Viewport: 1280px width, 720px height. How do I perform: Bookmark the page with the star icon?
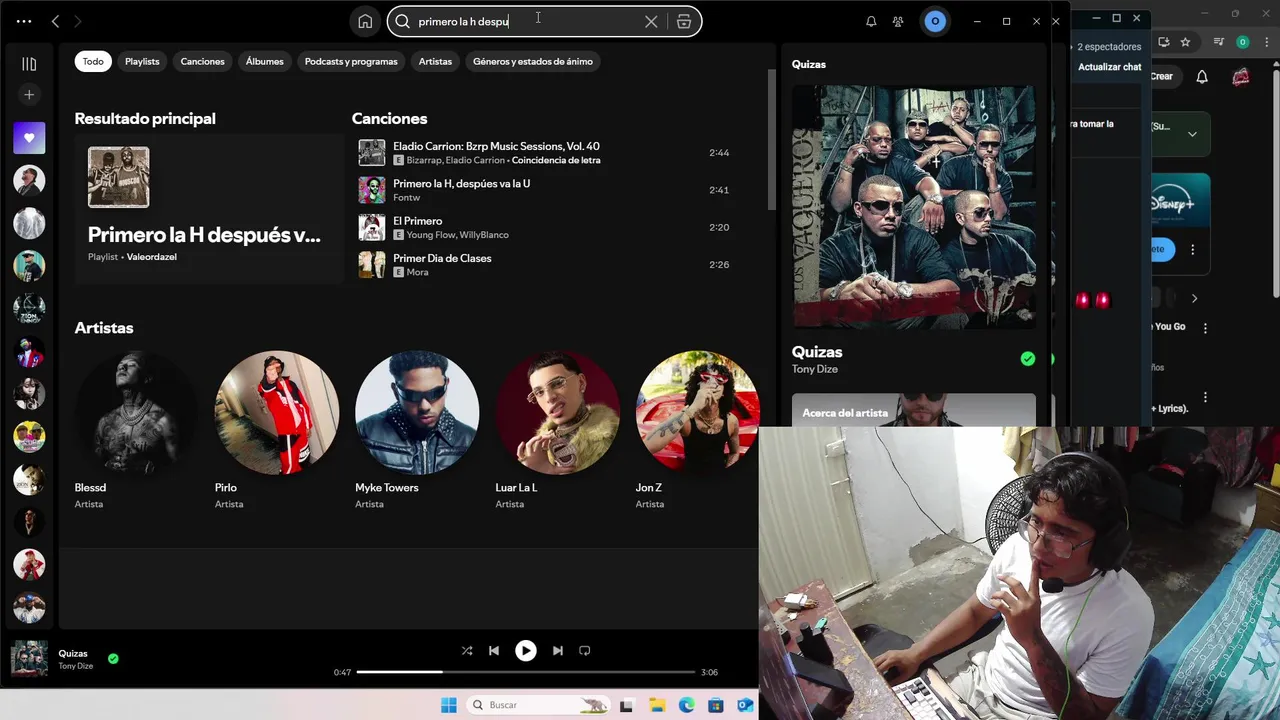tap(1185, 42)
